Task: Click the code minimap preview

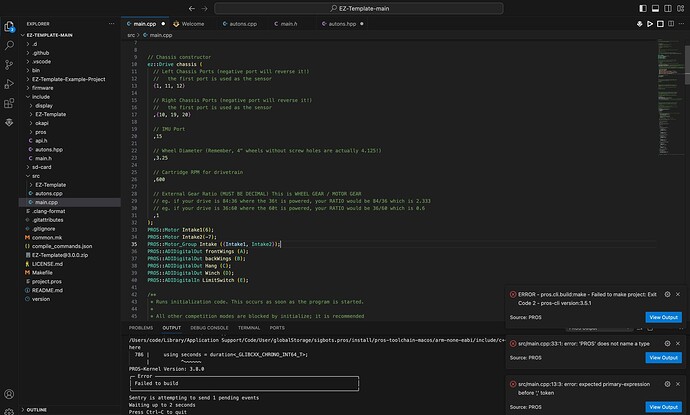Action: coord(670,97)
